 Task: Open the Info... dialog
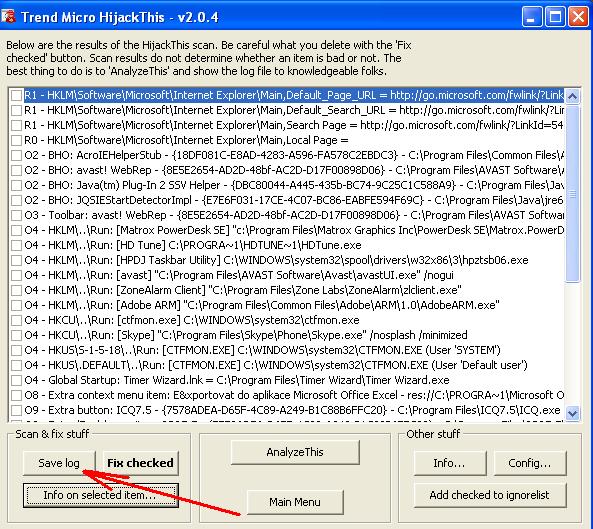450,463
